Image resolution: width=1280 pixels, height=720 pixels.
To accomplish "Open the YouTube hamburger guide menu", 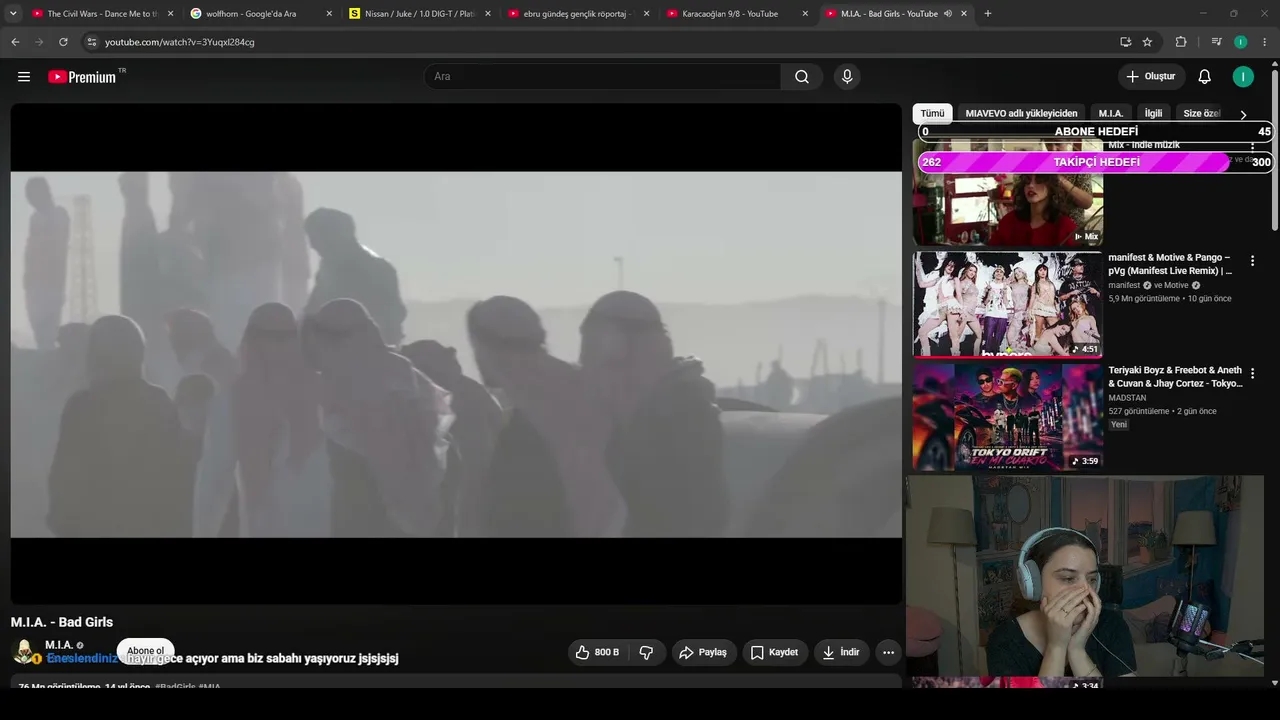I will pyautogui.click(x=24, y=77).
